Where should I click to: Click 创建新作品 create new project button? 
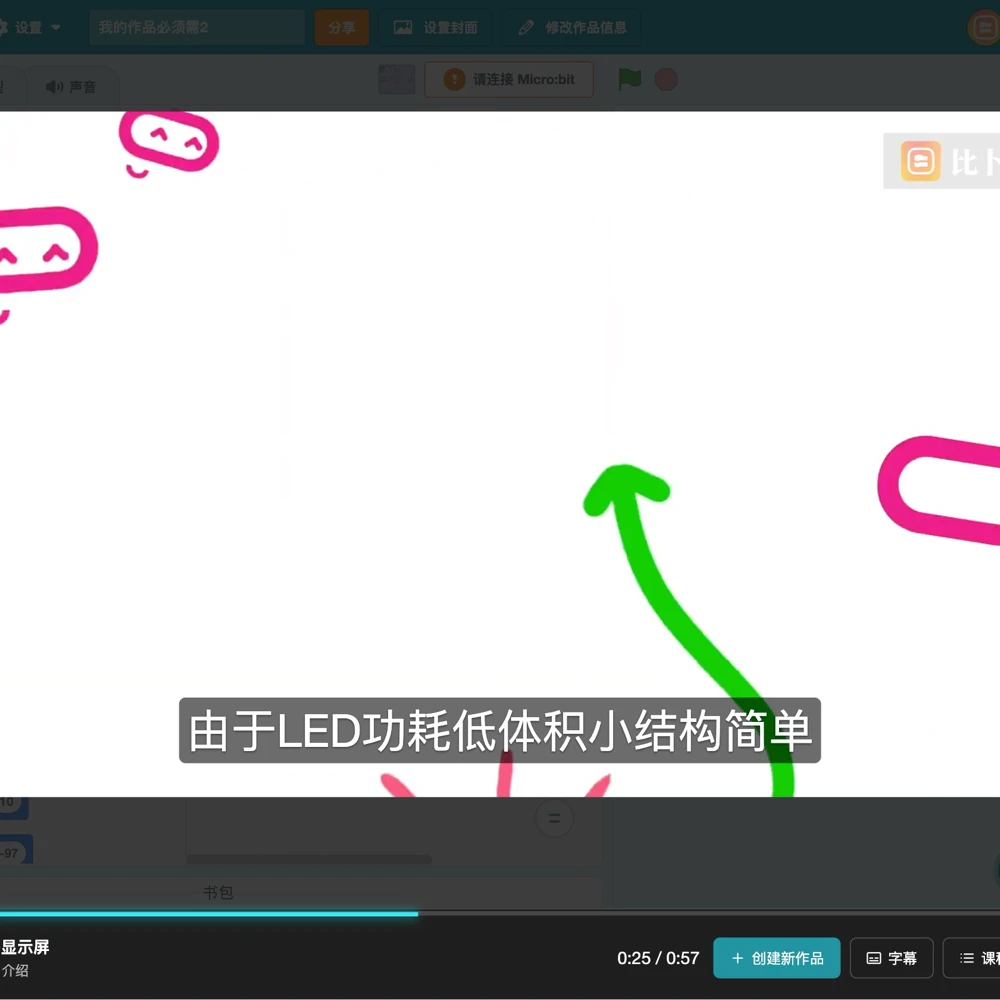click(776, 958)
